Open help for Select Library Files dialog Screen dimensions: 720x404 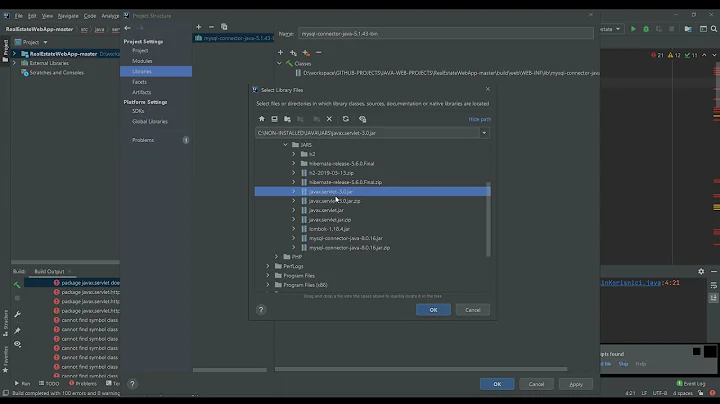(261, 310)
